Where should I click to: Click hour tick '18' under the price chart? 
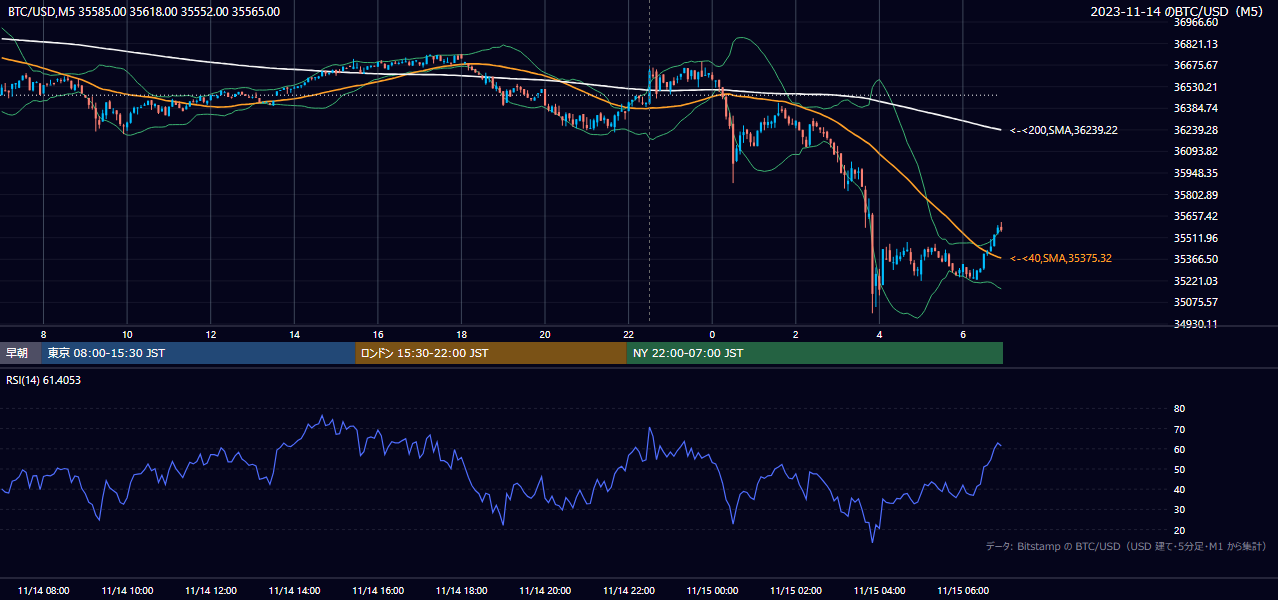point(461,334)
